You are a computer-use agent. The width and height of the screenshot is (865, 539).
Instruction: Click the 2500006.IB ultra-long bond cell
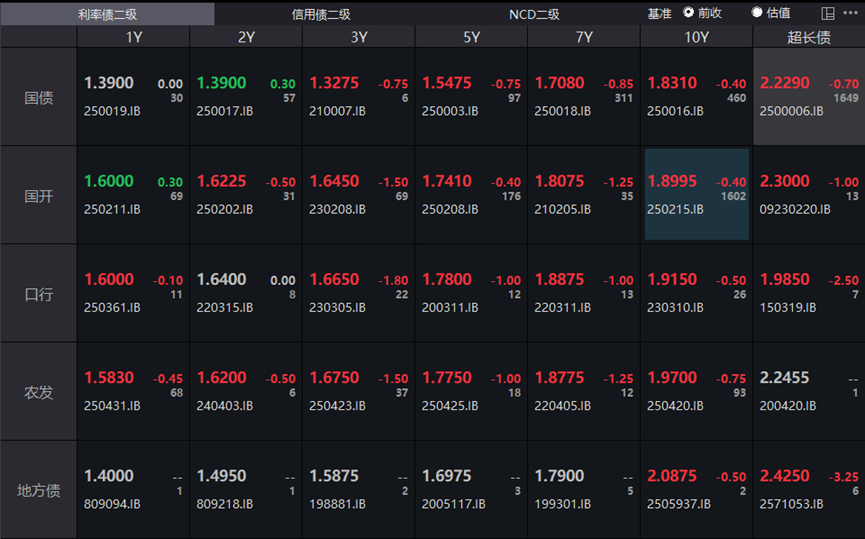pos(808,97)
